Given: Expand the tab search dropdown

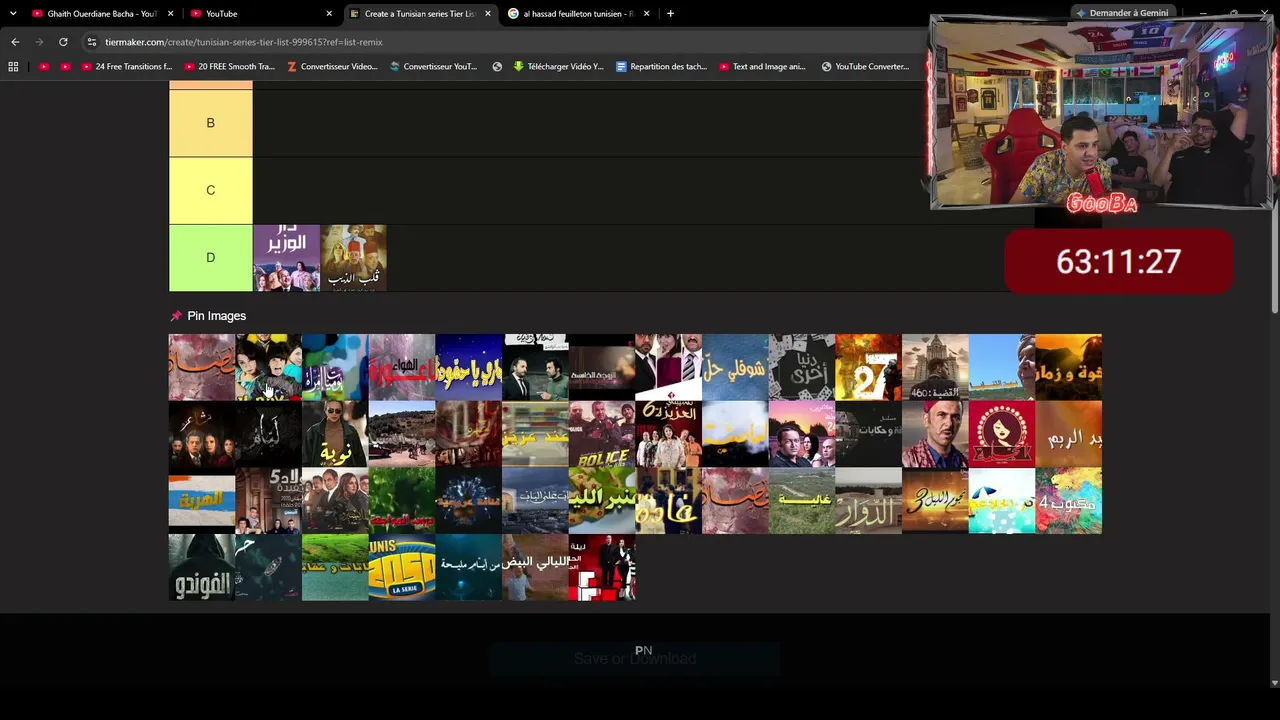Looking at the screenshot, I should click(x=13, y=14).
